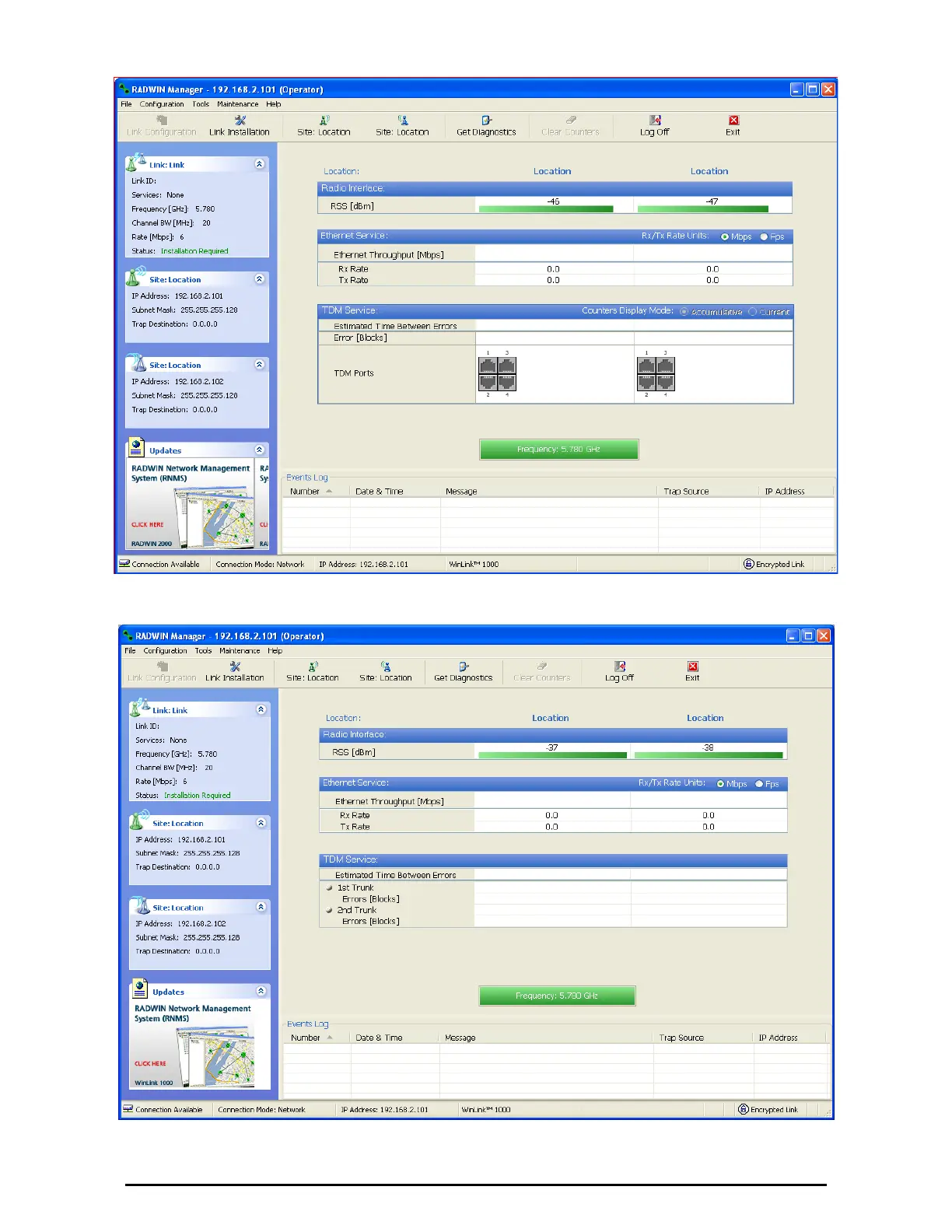This screenshot has height=1232, width=952.
Task: Click TDM port 2 in -47 RSS column
Action: pyautogui.click(x=646, y=382)
